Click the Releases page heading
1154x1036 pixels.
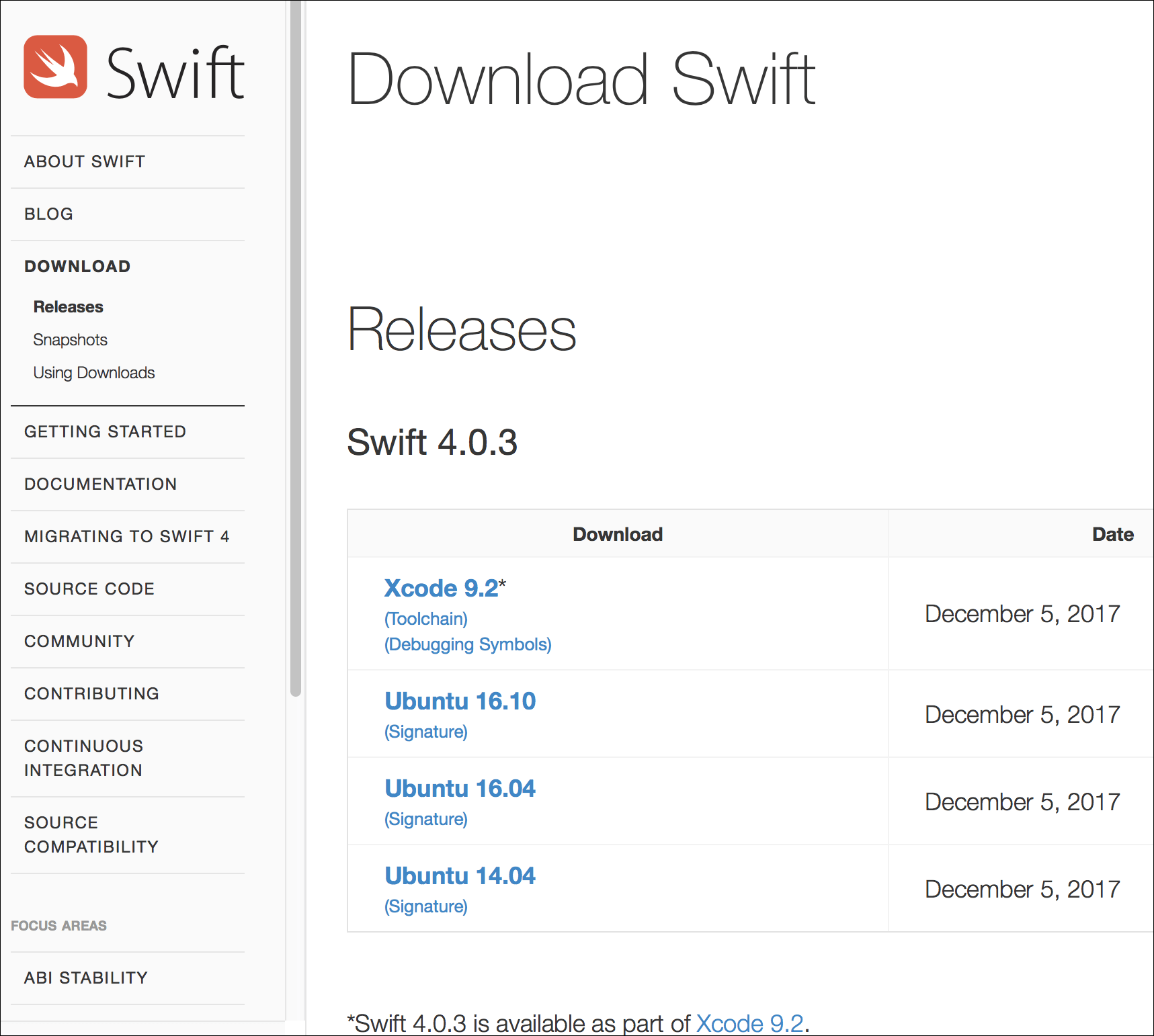[462, 329]
